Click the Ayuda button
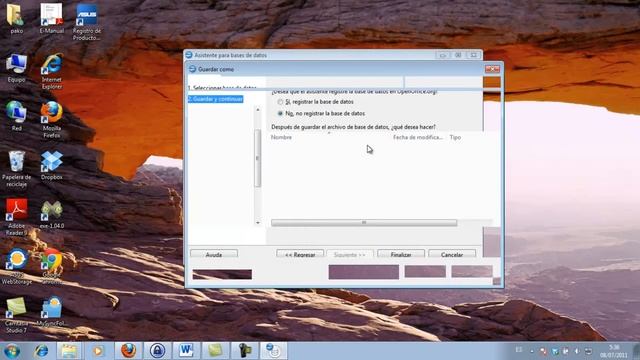The height and width of the screenshot is (360, 640). click(x=213, y=254)
